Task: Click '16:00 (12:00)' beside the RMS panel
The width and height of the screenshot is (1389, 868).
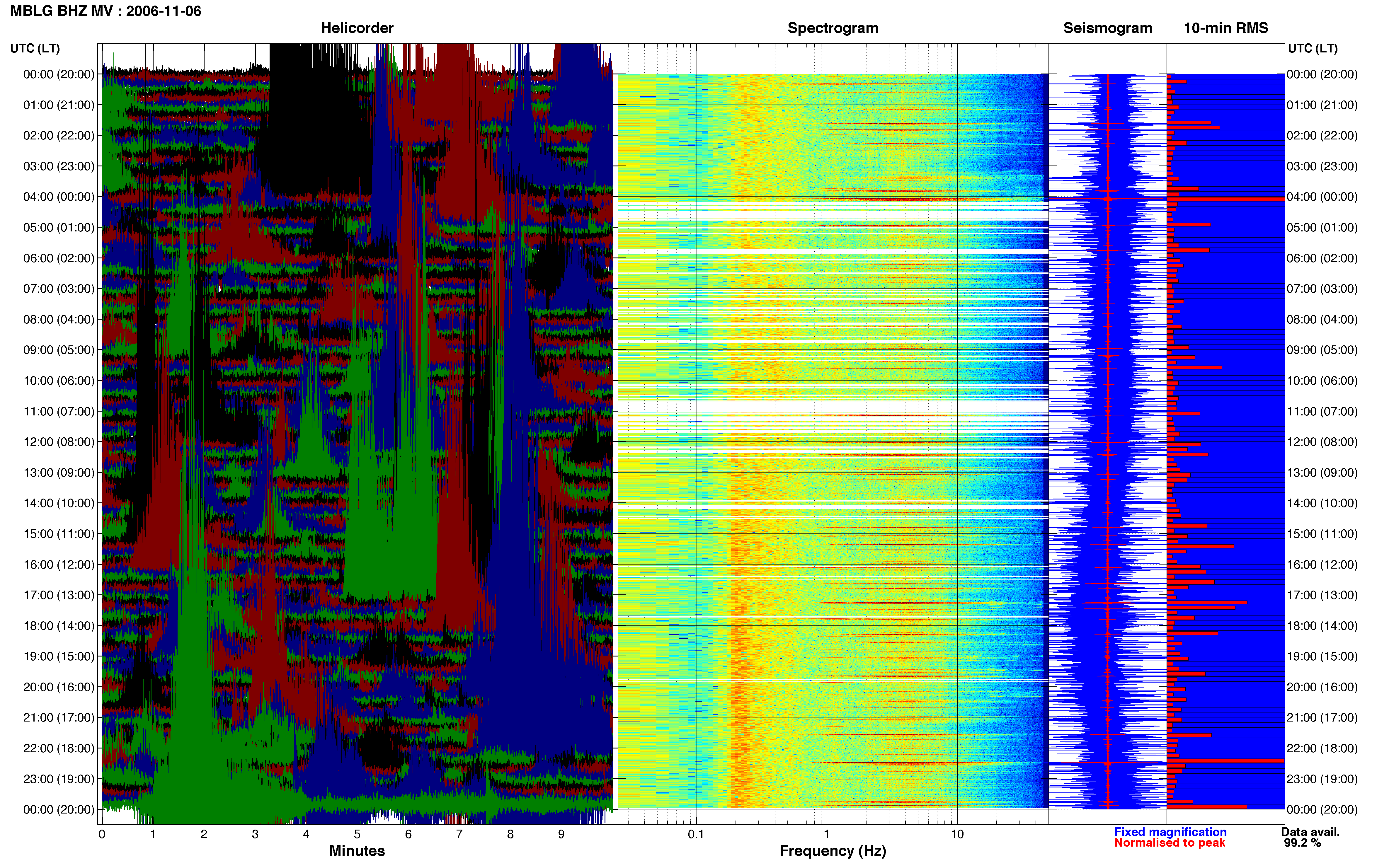Action: pyautogui.click(x=1322, y=564)
